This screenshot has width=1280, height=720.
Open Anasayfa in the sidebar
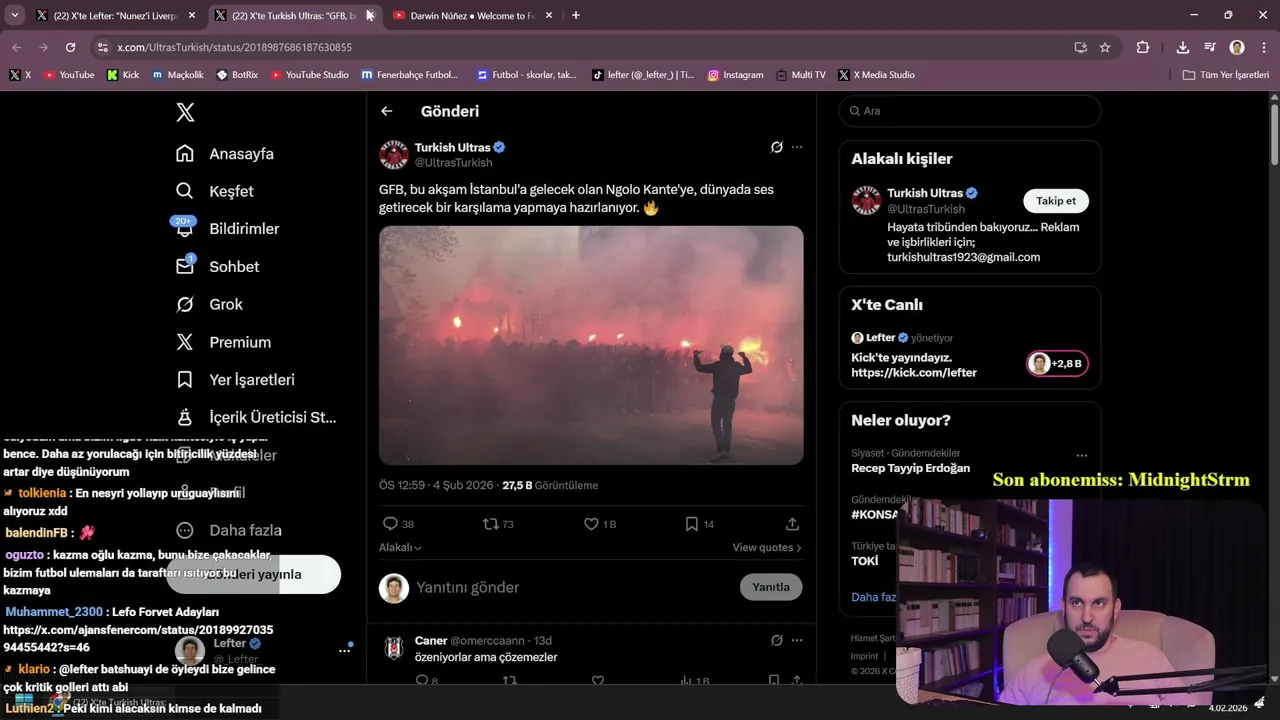225,154
